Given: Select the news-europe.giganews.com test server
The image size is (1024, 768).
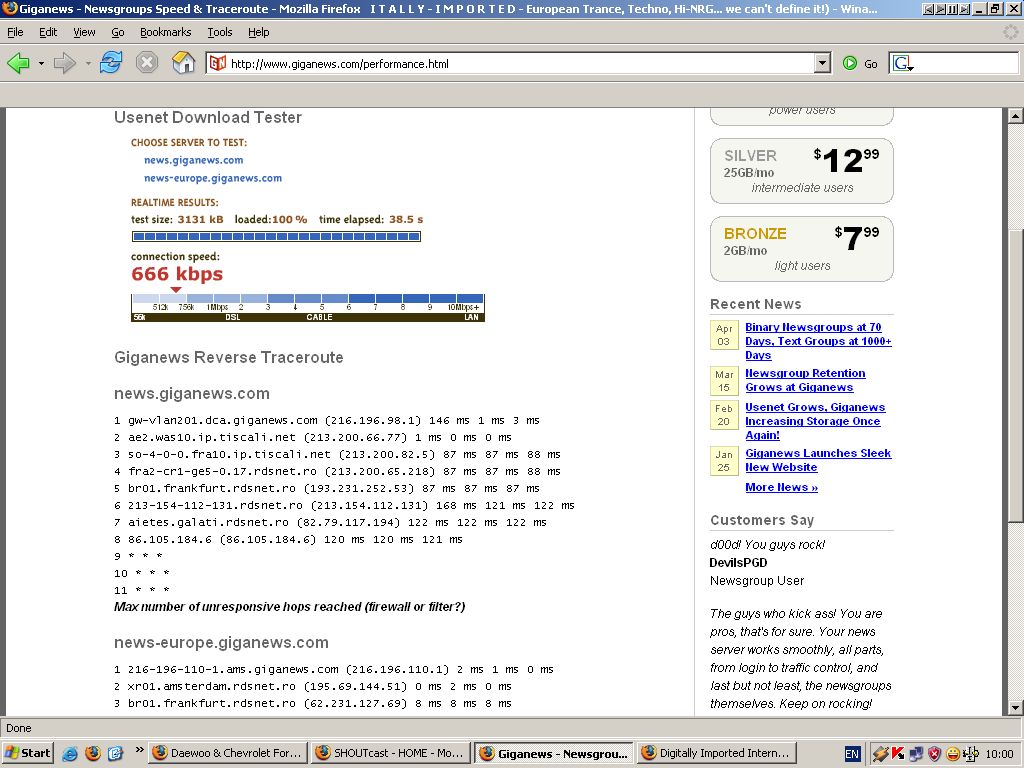Looking at the screenshot, I should pyautogui.click(x=213, y=178).
